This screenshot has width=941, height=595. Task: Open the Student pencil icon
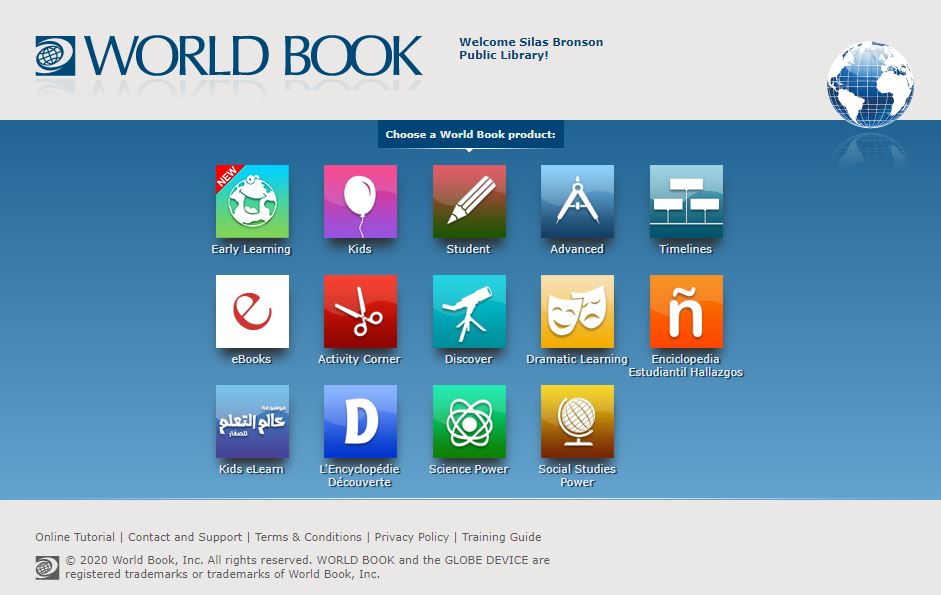469,202
